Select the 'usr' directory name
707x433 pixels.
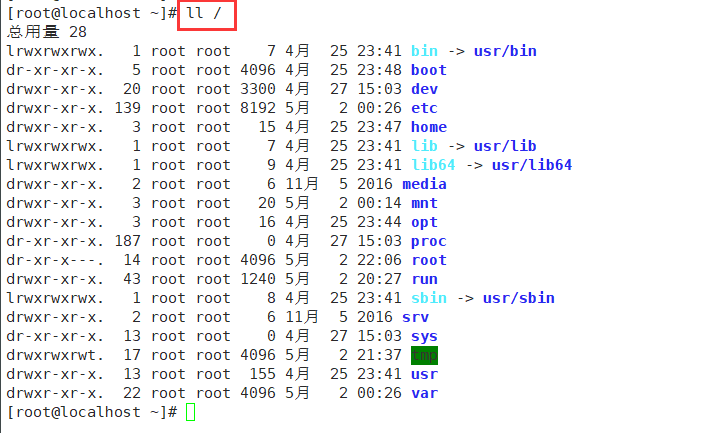click(424, 374)
